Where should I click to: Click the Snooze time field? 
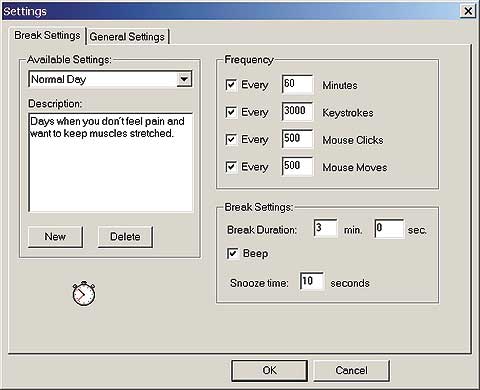coord(312,282)
